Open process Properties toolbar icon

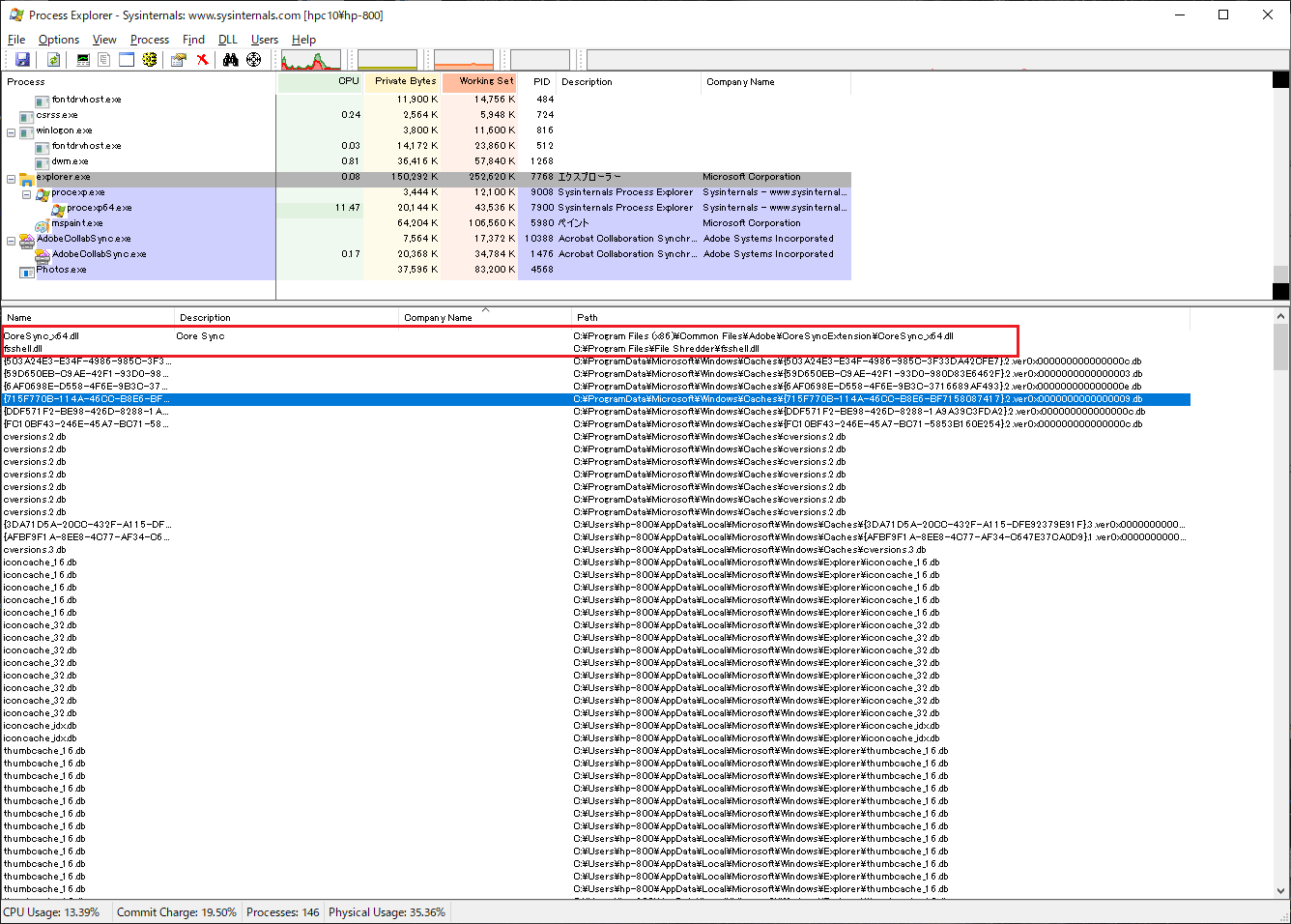(179, 60)
